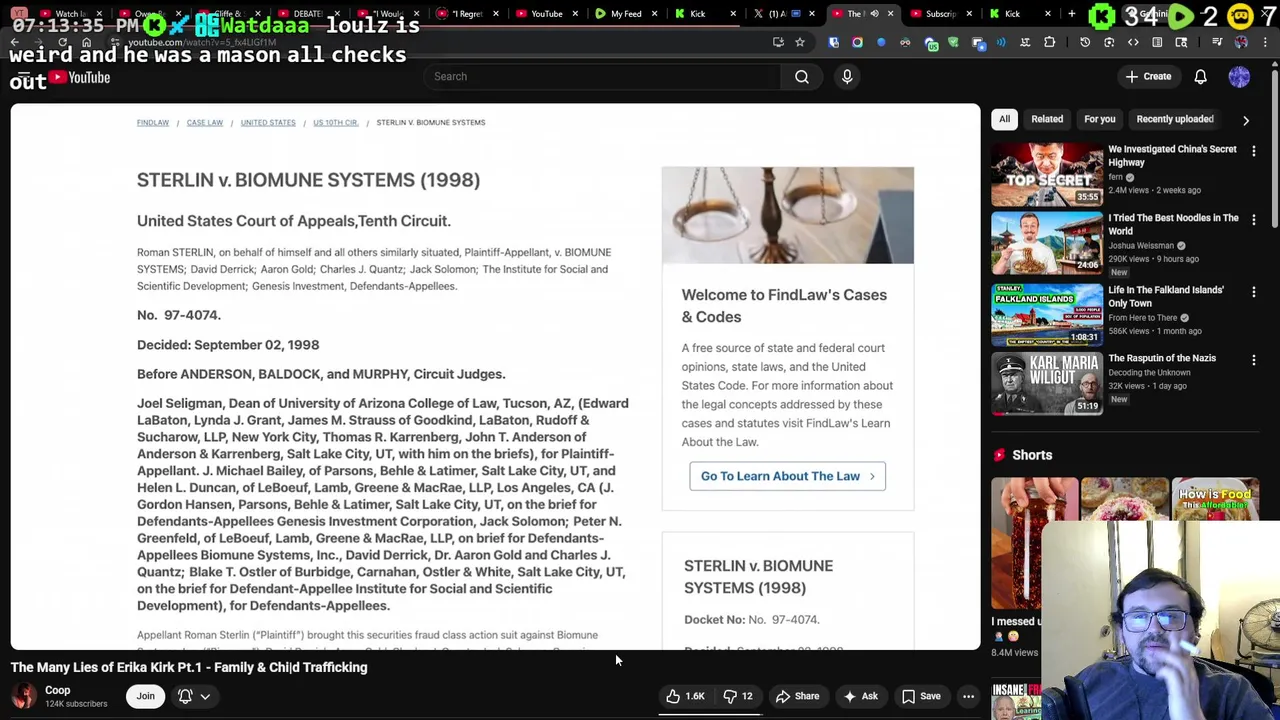
Task: Open 'We Investigated China's Secret Highway' title
Action: tap(1172, 156)
